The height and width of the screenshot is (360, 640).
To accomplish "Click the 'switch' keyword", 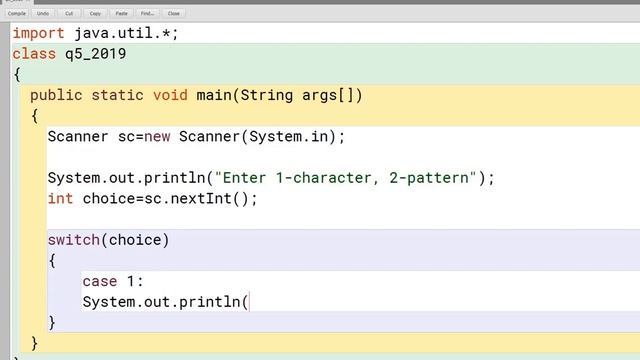I will click(x=73, y=240).
